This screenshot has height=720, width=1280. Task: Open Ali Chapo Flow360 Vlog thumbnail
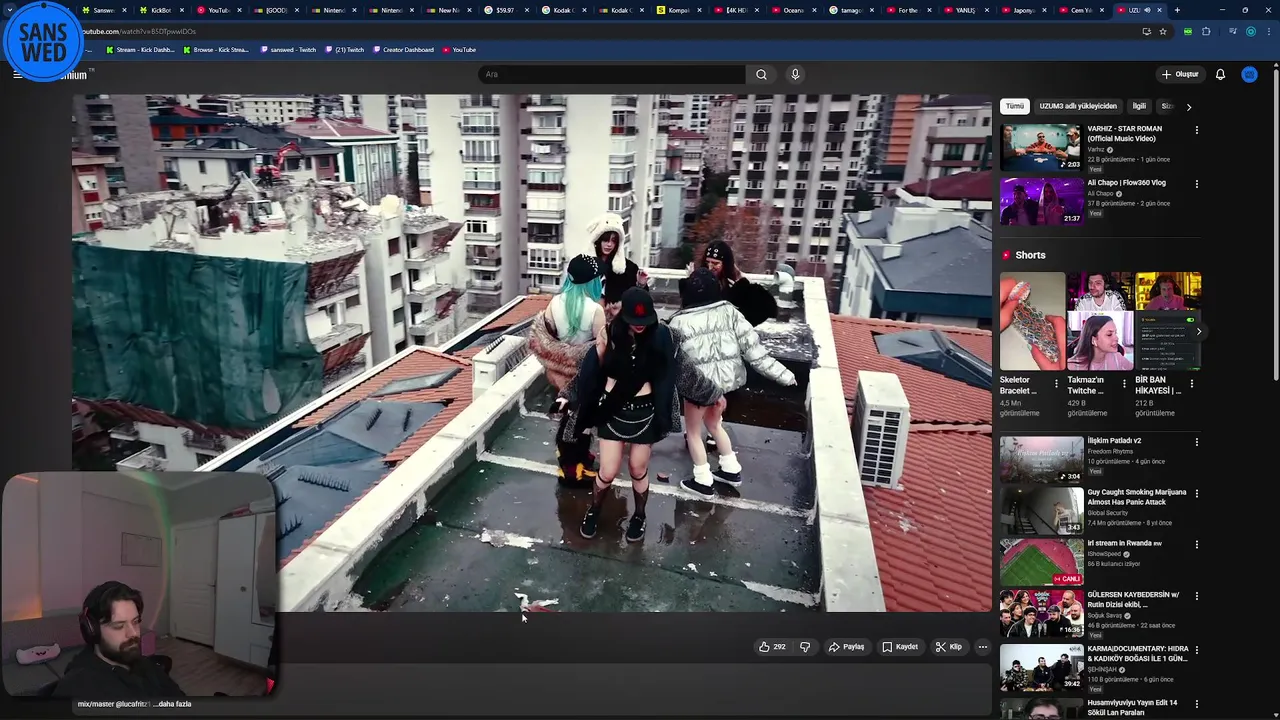click(x=1041, y=201)
